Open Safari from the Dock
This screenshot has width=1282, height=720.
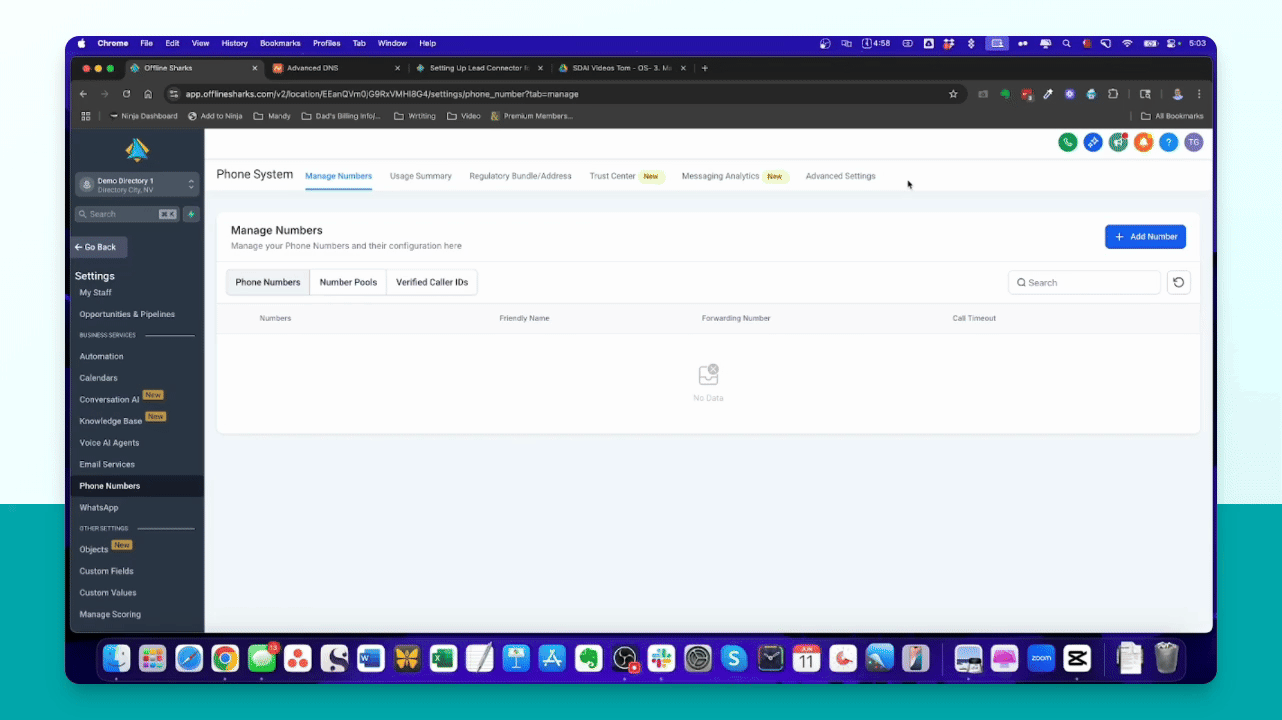point(189,658)
